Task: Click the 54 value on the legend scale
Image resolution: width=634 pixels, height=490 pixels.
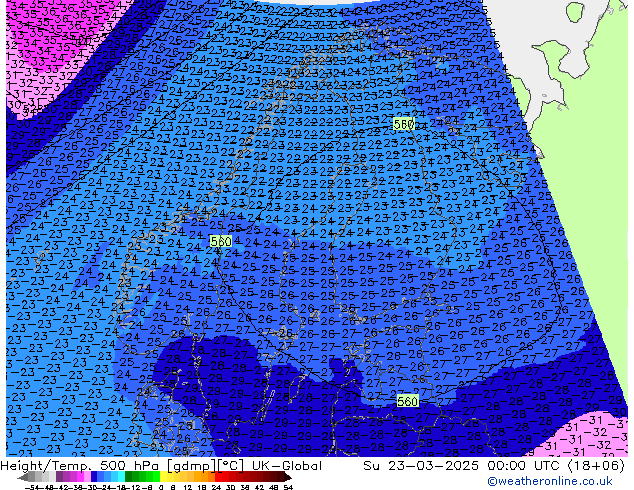Action: click(288, 488)
